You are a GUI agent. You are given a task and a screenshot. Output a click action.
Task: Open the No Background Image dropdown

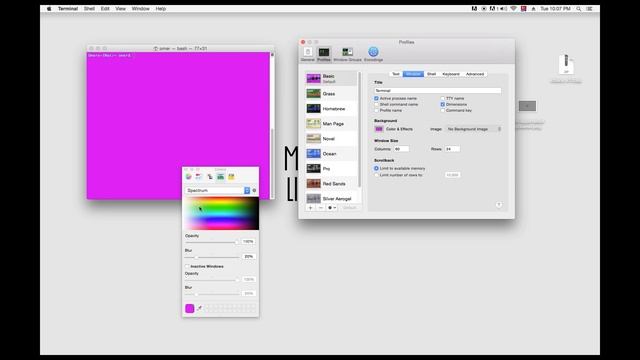pos(473,129)
